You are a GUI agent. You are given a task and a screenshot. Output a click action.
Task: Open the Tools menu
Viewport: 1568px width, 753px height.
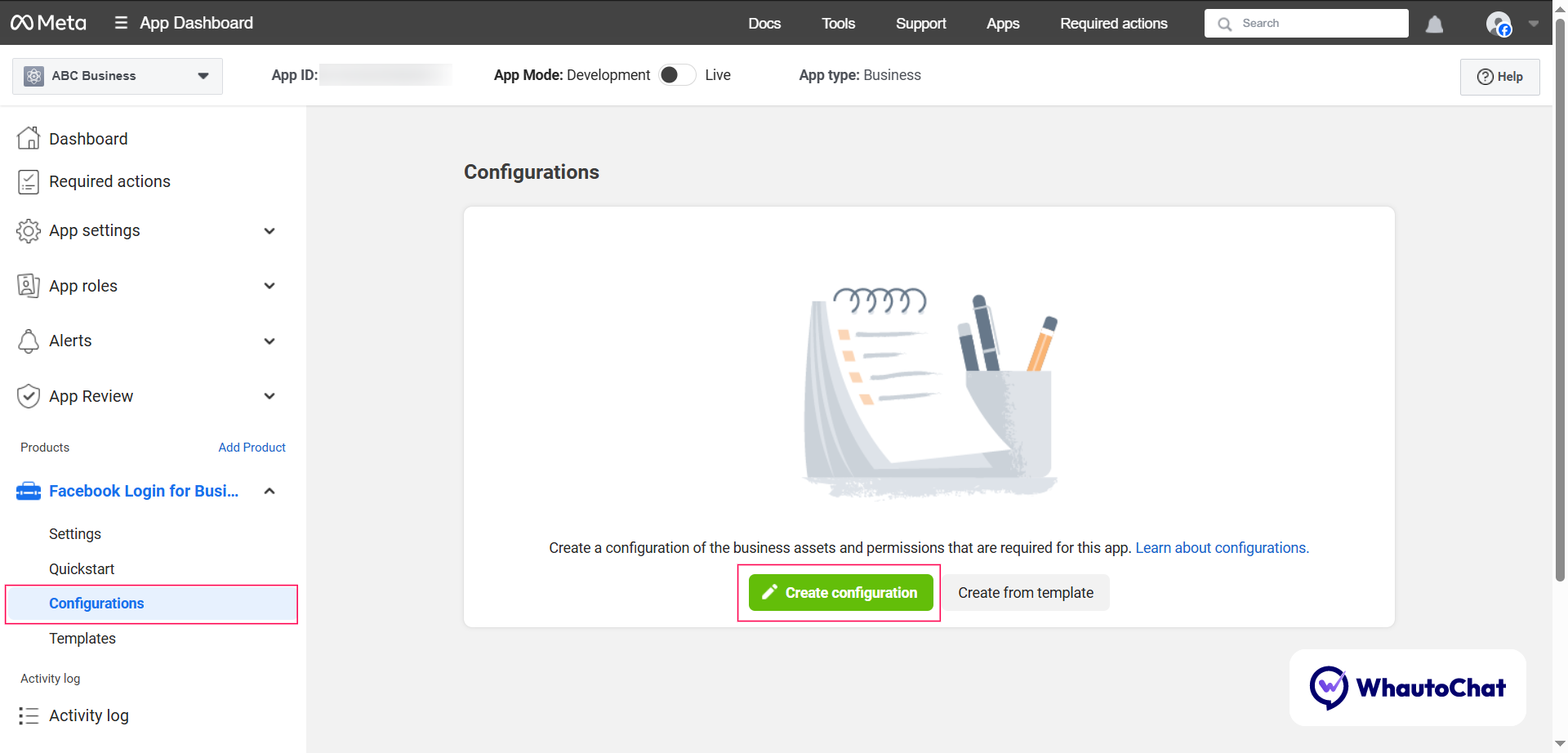pyautogui.click(x=838, y=23)
